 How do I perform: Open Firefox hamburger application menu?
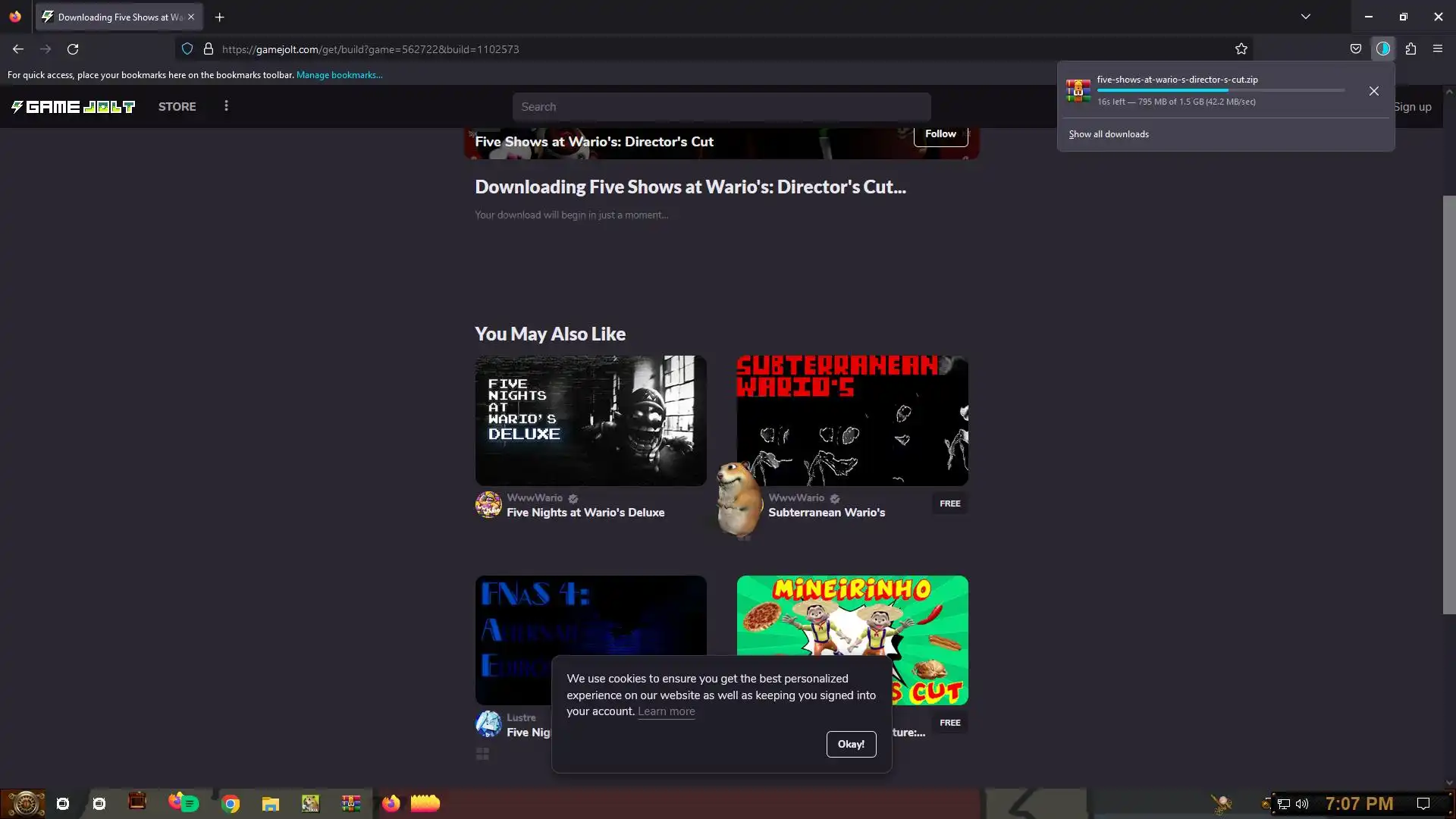[1438, 49]
